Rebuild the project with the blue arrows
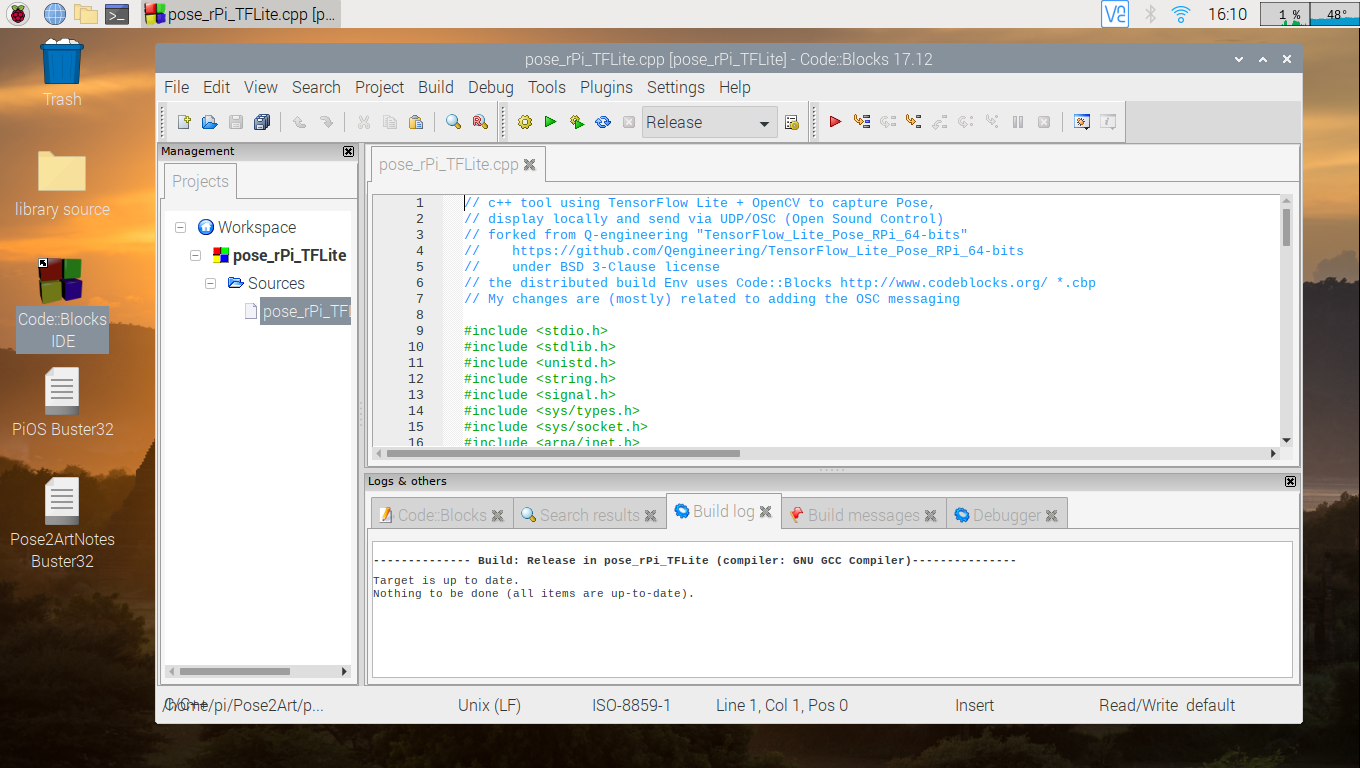1360x768 pixels. click(603, 122)
